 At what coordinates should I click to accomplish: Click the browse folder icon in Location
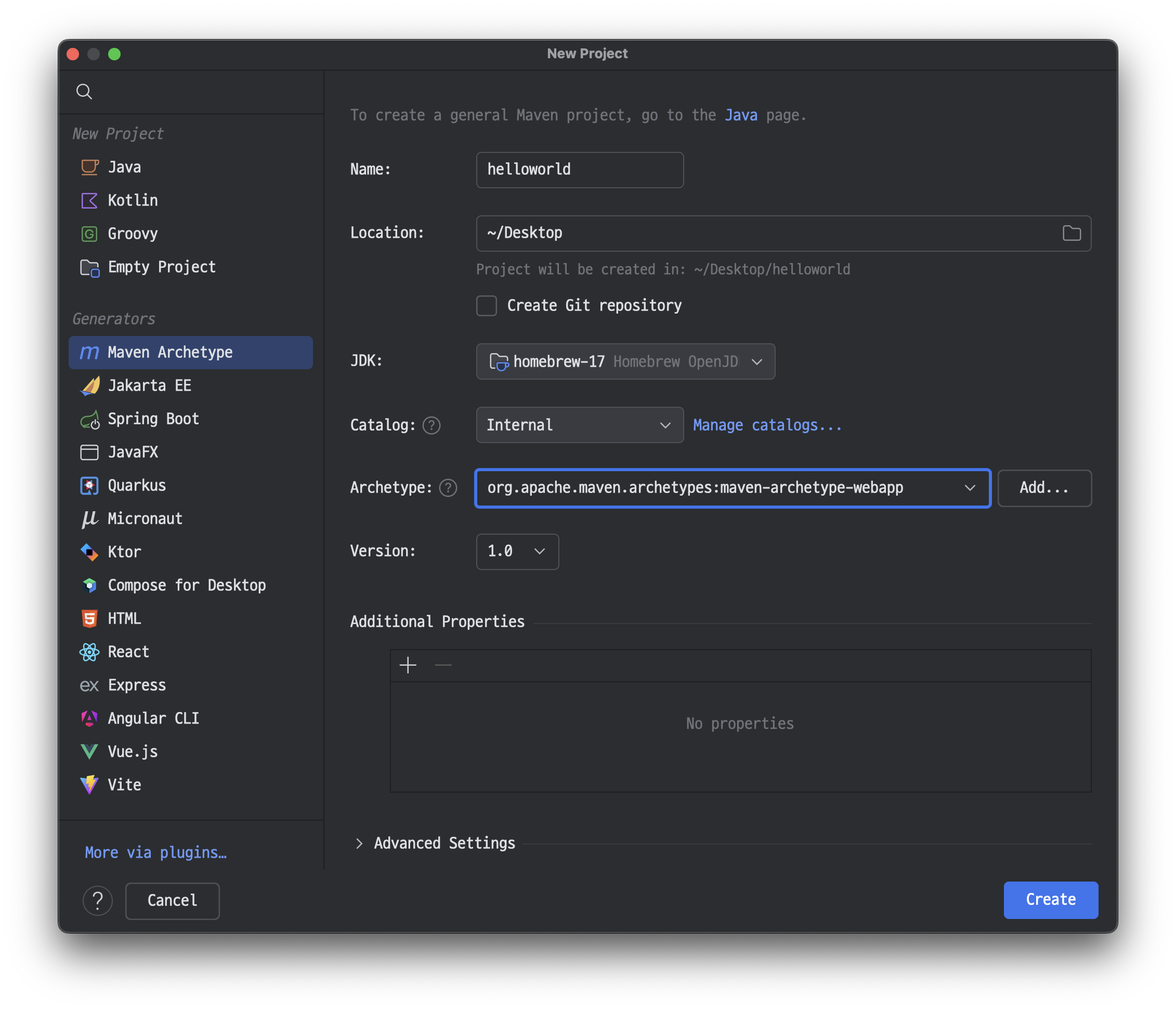pos(1071,233)
